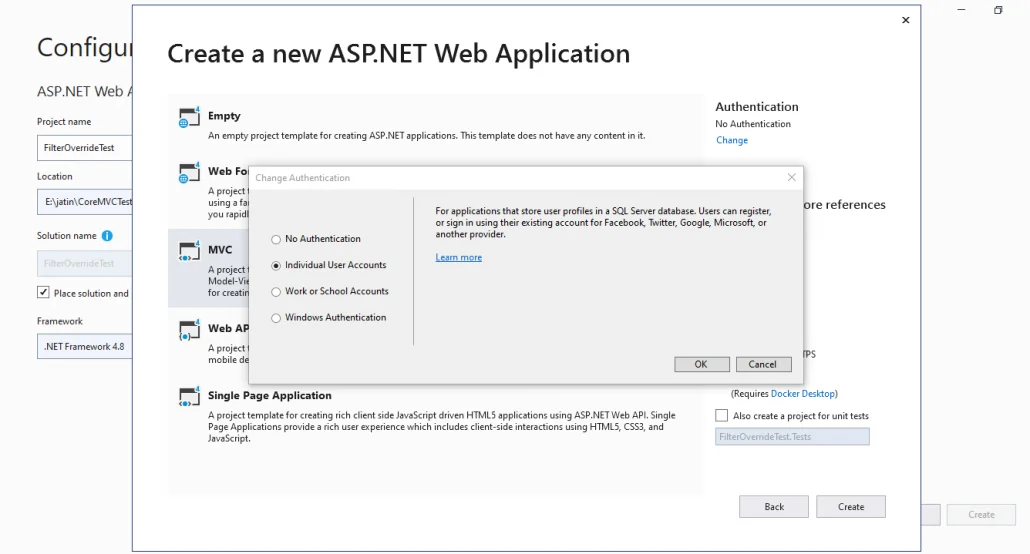Viewport: 1030px width, 554px height.
Task: Close the Create a new ASP.NET Web Application window
Action: (906, 20)
